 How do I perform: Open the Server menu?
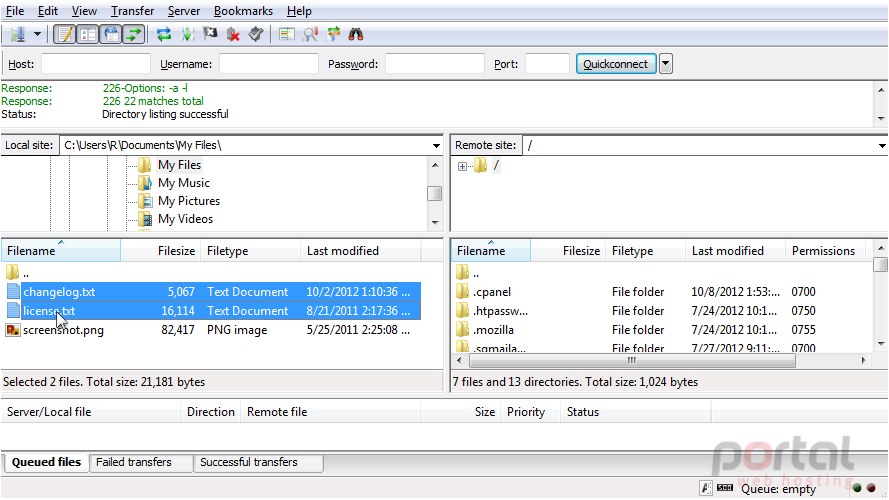[x=184, y=11]
